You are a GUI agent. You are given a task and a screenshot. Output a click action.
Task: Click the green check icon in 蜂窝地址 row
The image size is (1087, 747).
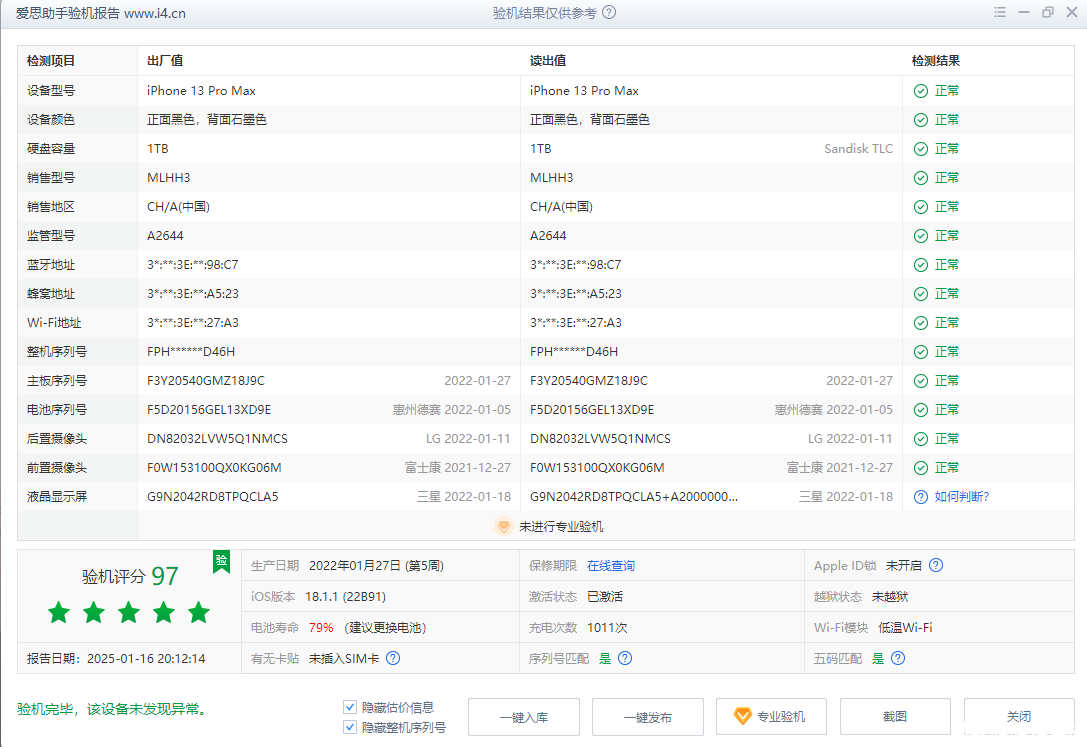(921, 295)
